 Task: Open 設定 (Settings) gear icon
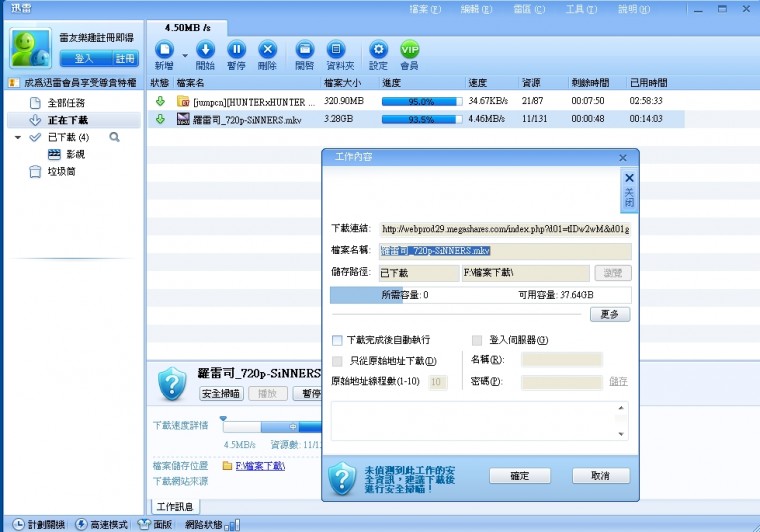[x=379, y=49]
